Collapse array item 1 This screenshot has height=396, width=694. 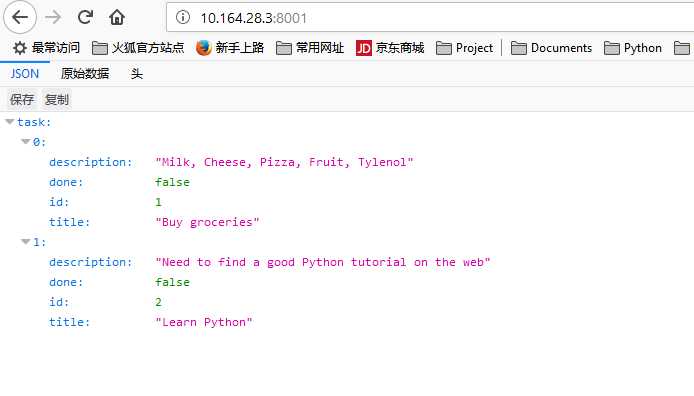pyautogui.click(x=26, y=242)
